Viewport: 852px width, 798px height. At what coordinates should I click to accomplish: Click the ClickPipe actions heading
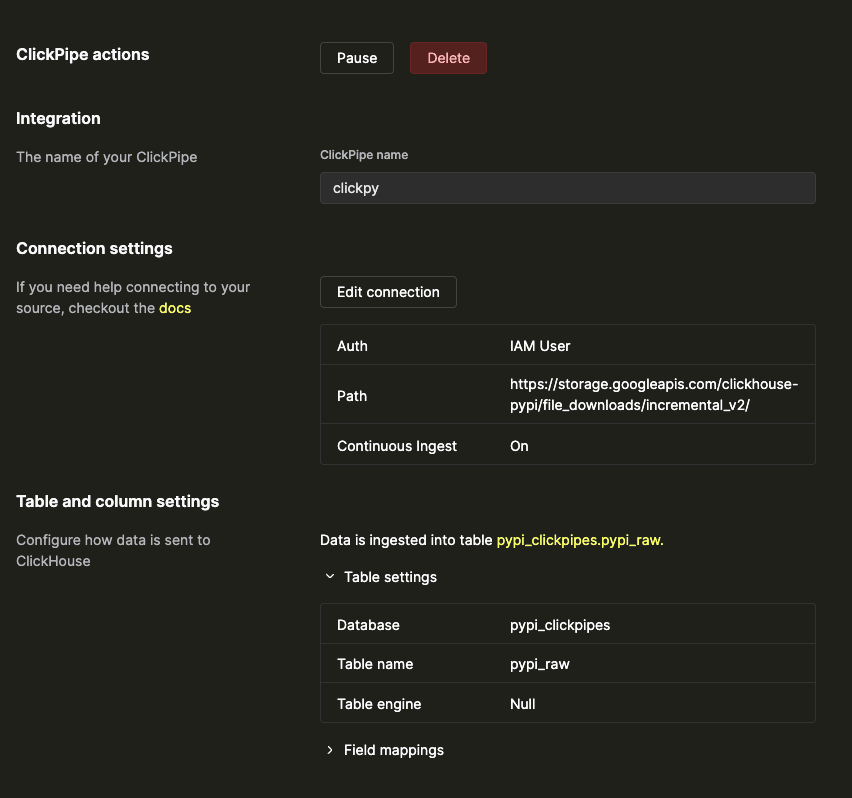pos(83,55)
